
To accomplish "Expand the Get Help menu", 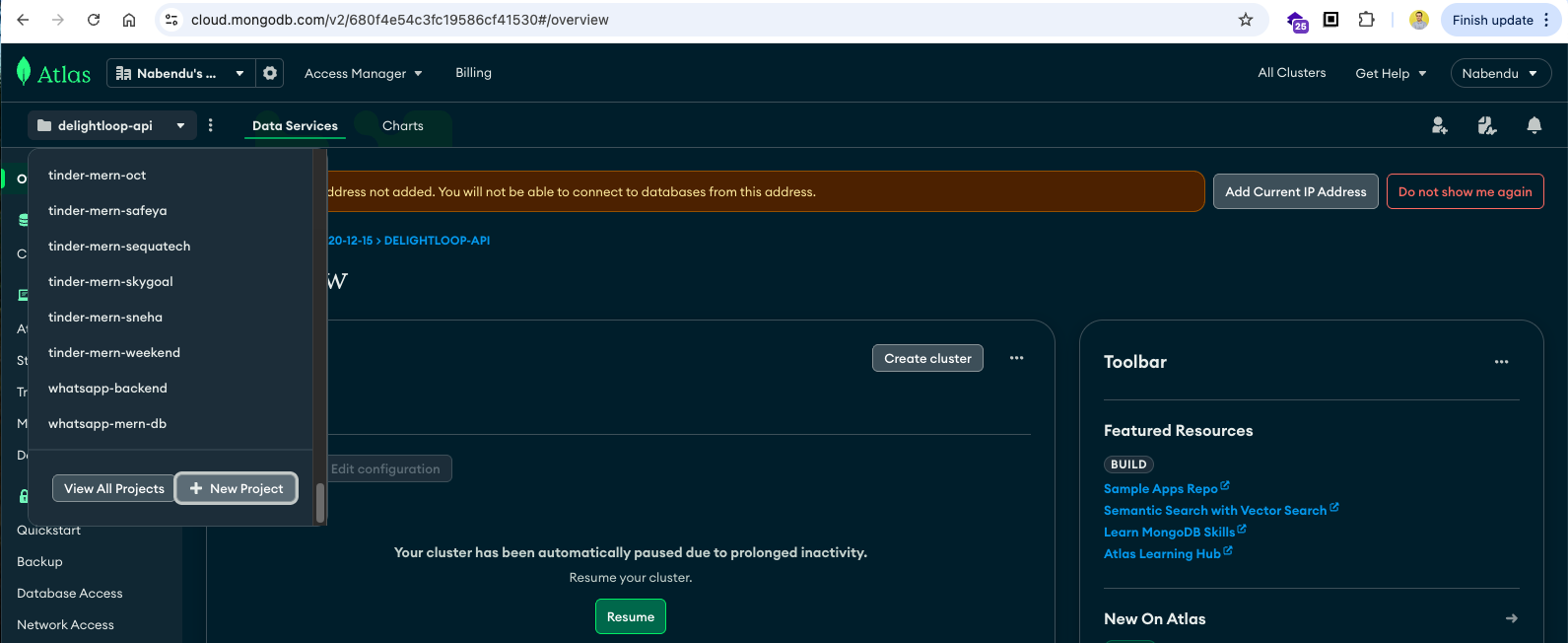I will coord(1391,73).
